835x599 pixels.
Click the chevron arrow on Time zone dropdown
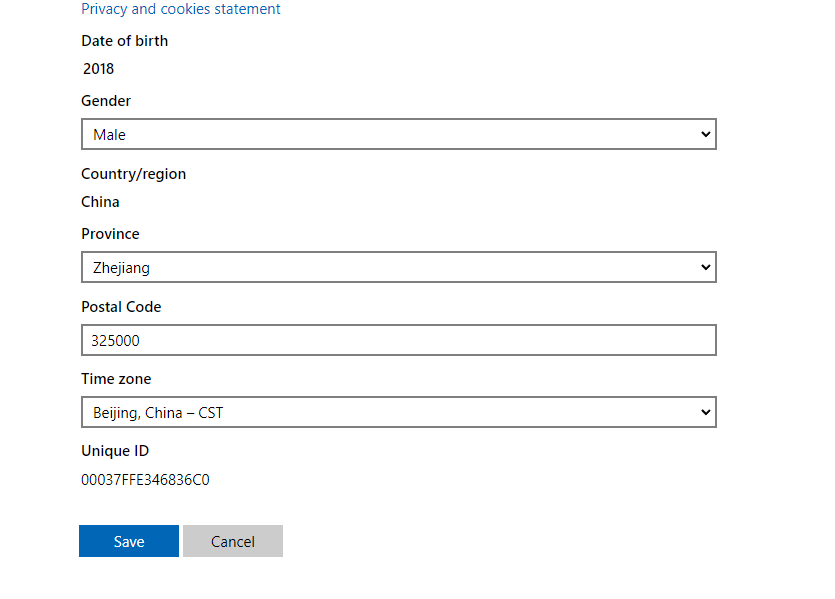[x=705, y=412]
